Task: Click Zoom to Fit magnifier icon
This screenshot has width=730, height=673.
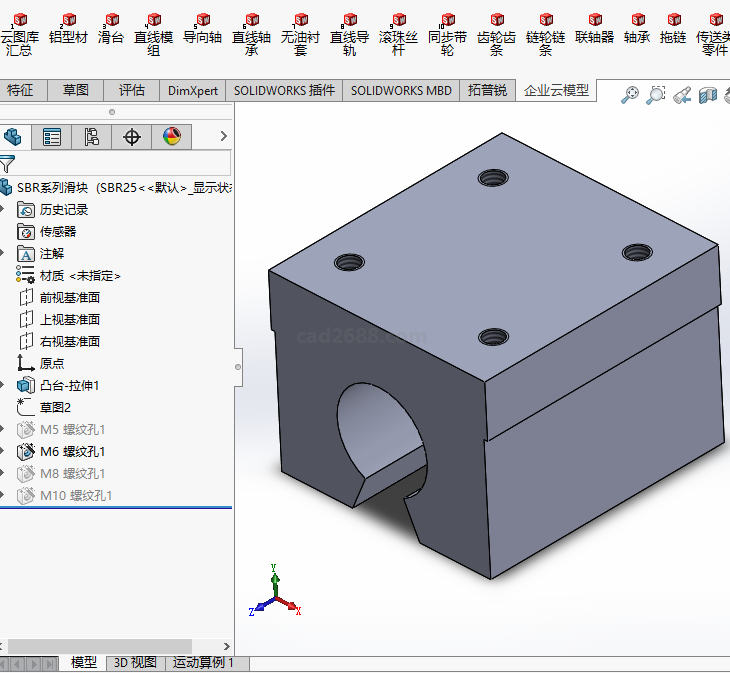Action: pos(629,95)
